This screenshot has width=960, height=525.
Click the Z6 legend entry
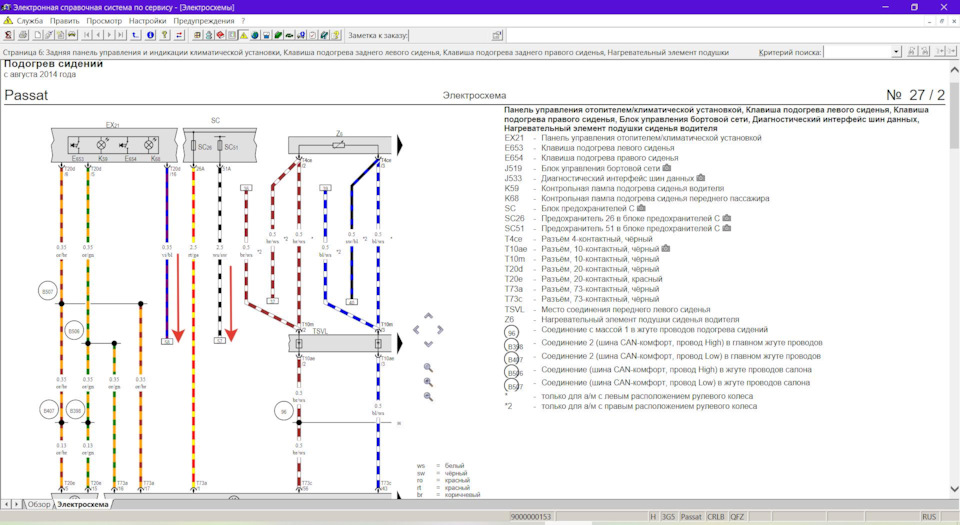point(621,319)
